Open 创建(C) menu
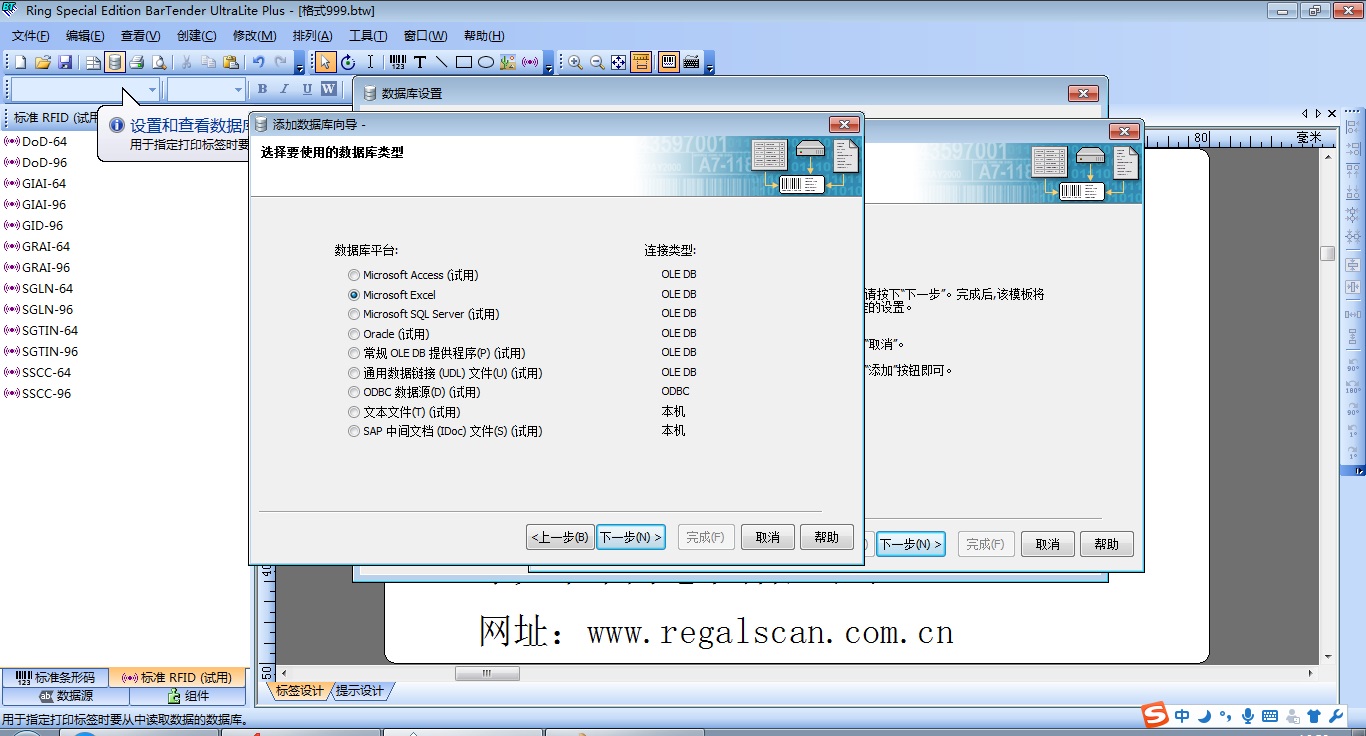Screen dimensions: 1366x736 (x=196, y=36)
